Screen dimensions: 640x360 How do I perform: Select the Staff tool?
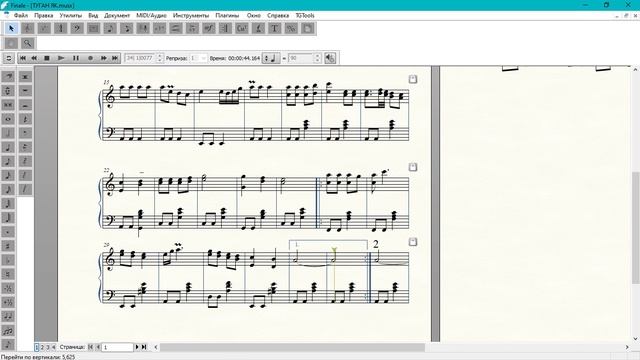(x=28, y=28)
